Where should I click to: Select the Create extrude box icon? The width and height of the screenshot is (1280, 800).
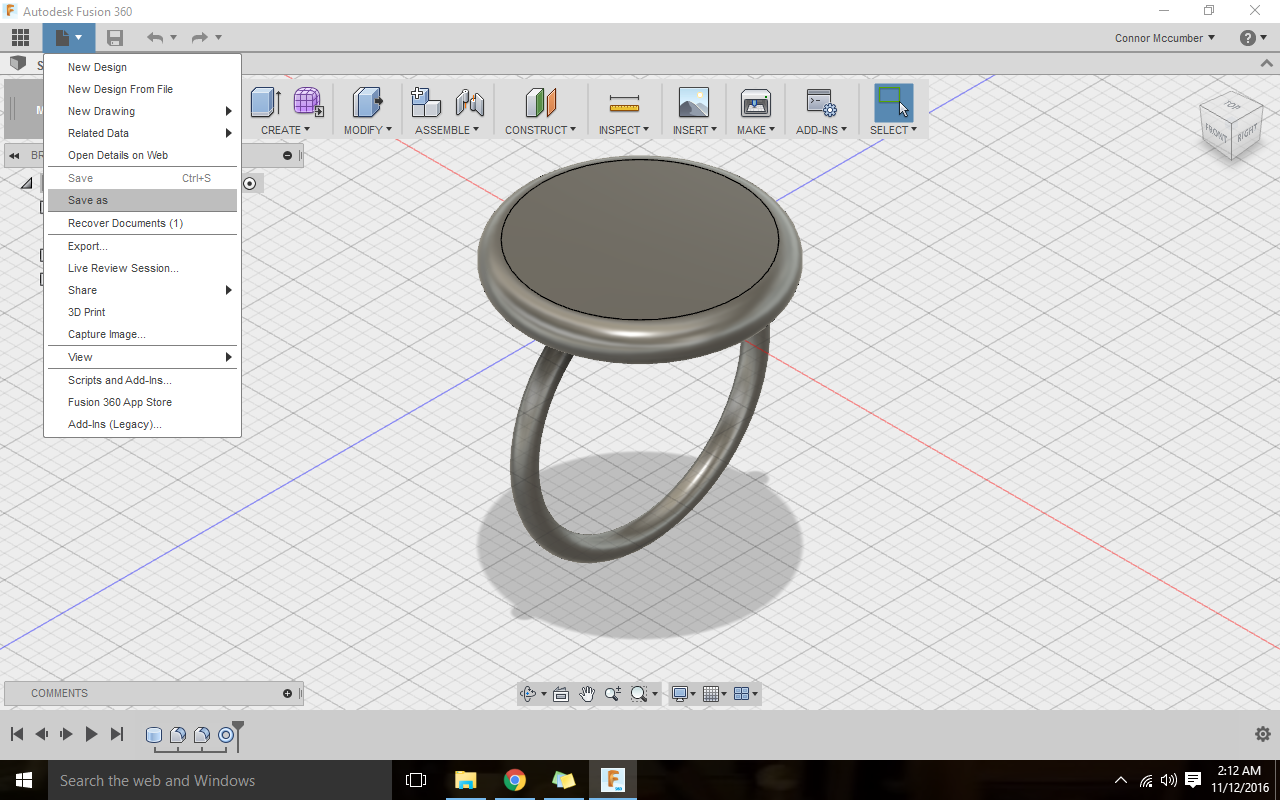pyautogui.click(x=265, y=102)
